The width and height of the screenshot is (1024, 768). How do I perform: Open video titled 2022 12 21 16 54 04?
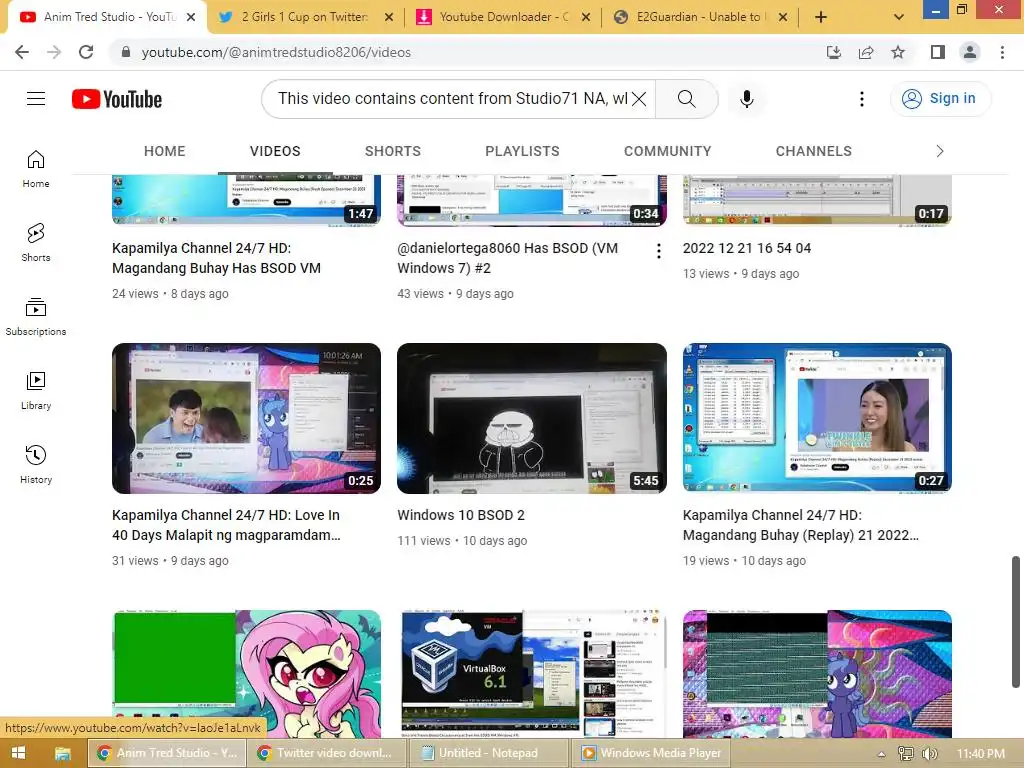pyautogui.click(x=747, y=248)
